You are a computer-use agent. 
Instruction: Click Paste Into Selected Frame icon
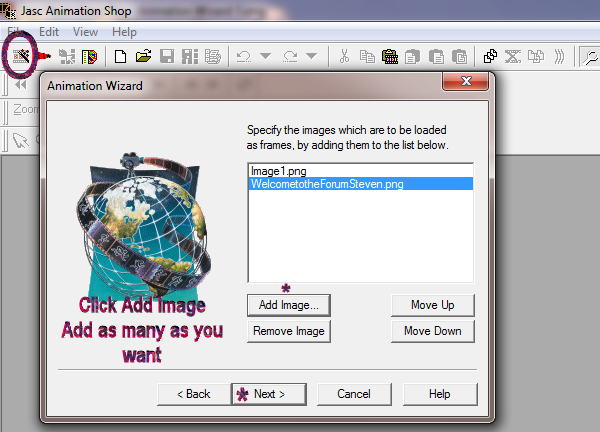[459, 57]
